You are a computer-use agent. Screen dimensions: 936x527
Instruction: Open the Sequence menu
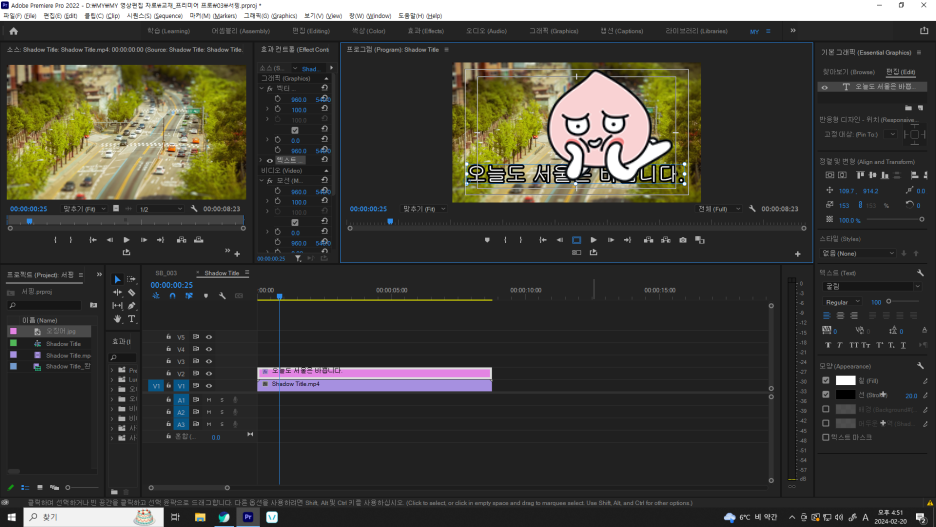click(154, 16)
